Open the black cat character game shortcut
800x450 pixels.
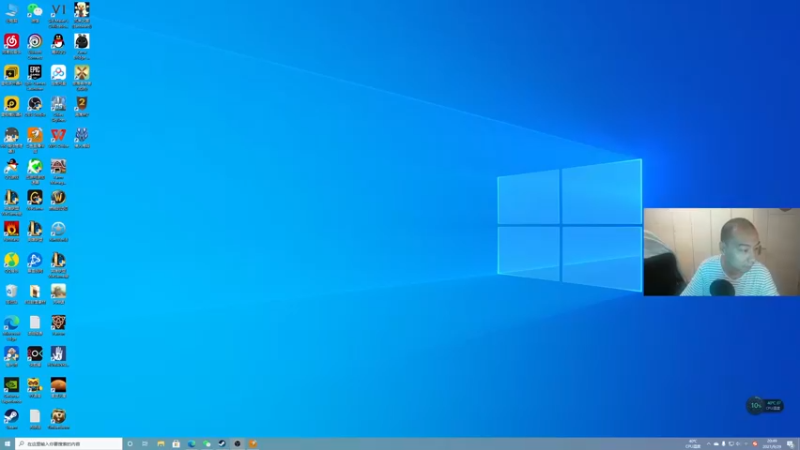tap(82, 46)
